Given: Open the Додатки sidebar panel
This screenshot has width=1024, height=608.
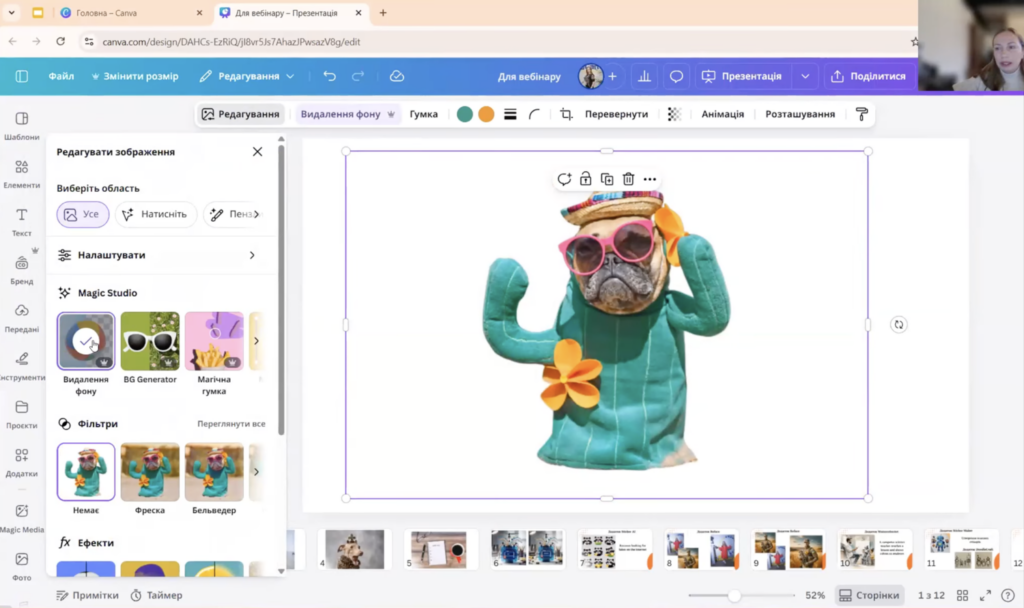Looking at the screenshot, I should [22, 462].
